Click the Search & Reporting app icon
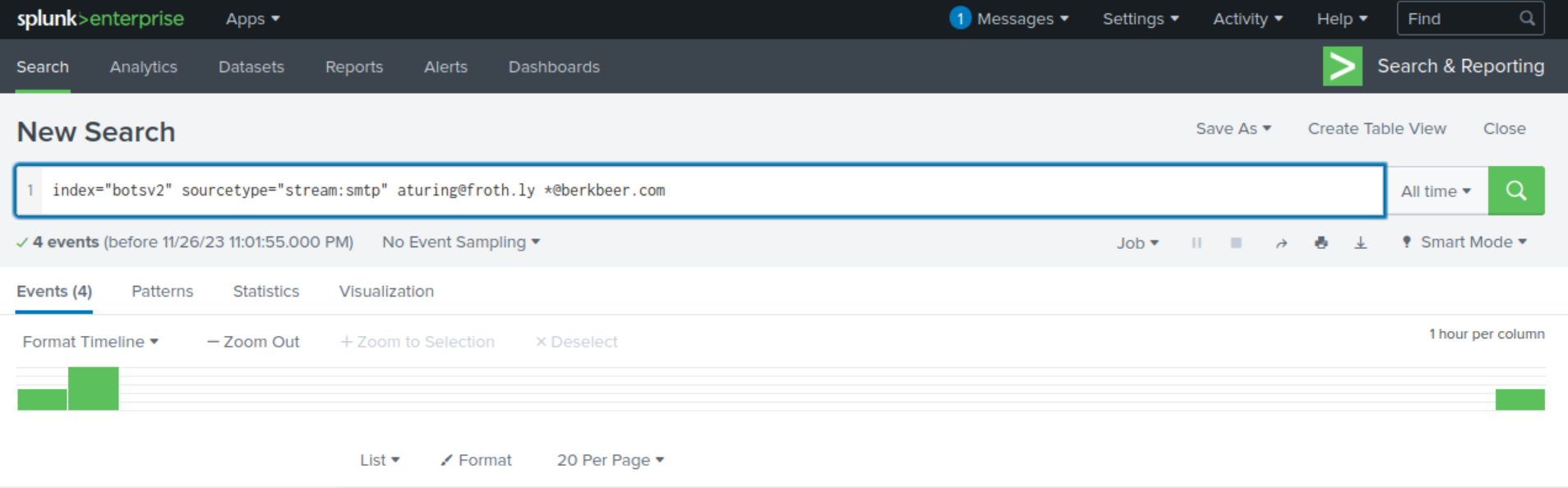 point(1343,66)
